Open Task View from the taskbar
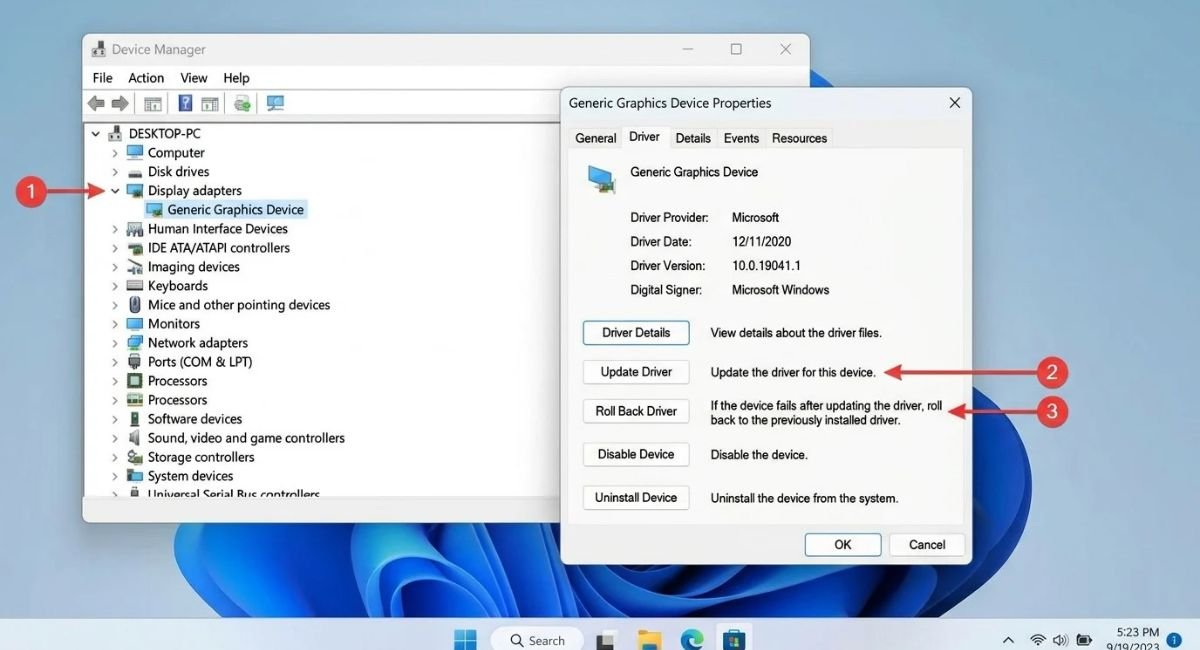This screenshot has height=650, width=1200. tap(606, 640)
